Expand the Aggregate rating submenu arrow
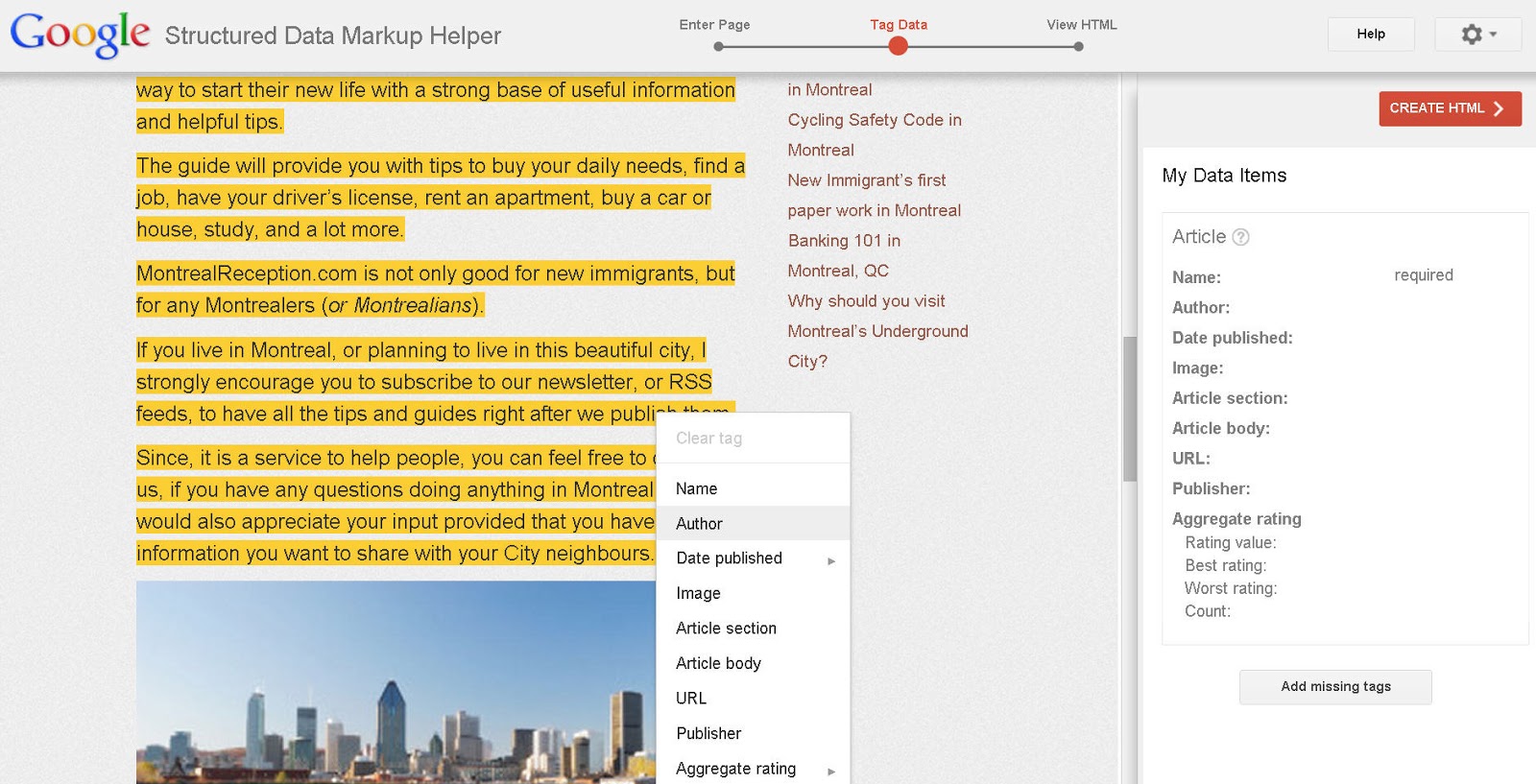The width and height of the screenshot is (1536, 784). 831,771
